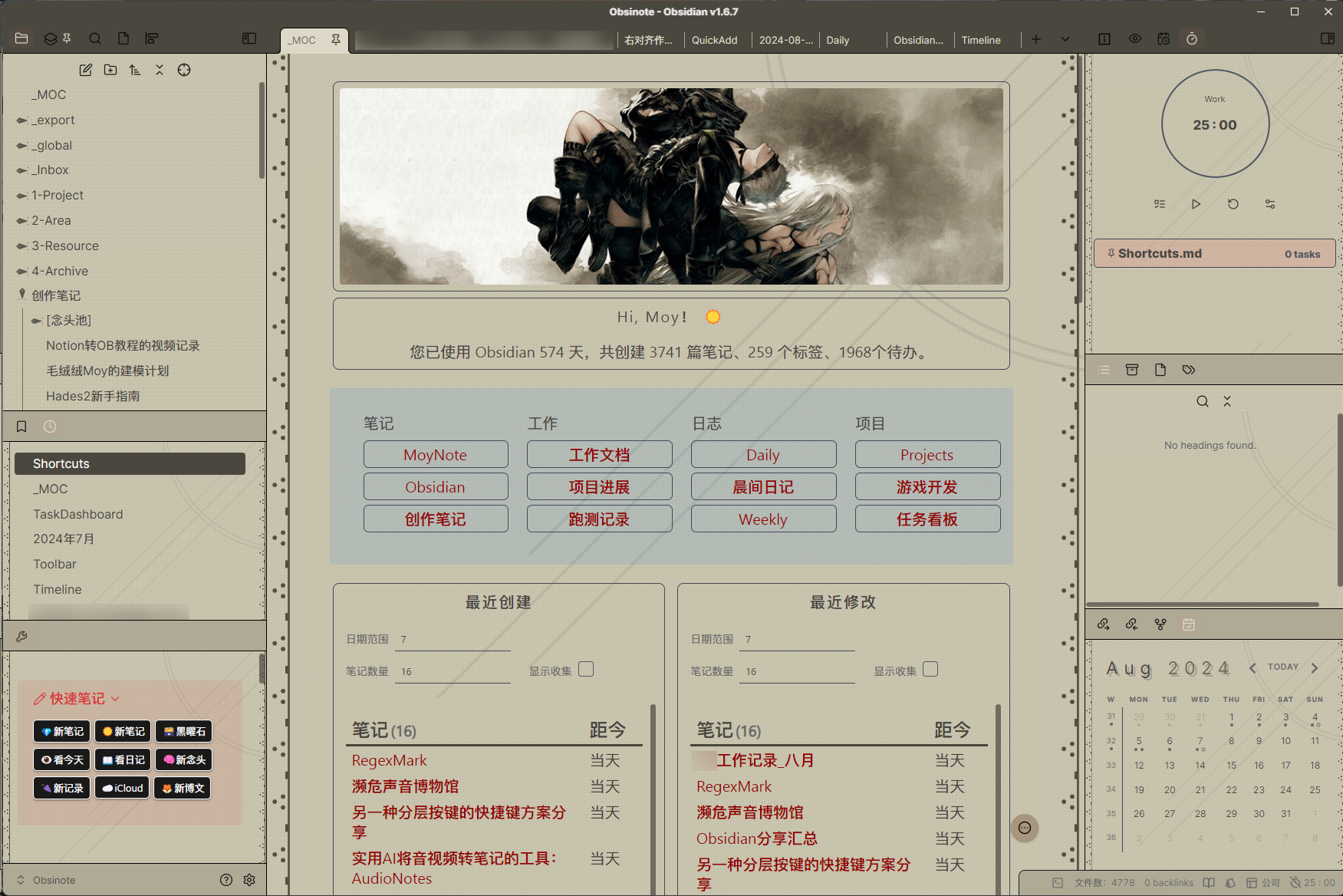Expand the 3-Resource folder
Screen dimensions: 1343x896
[x=65, y=245]
